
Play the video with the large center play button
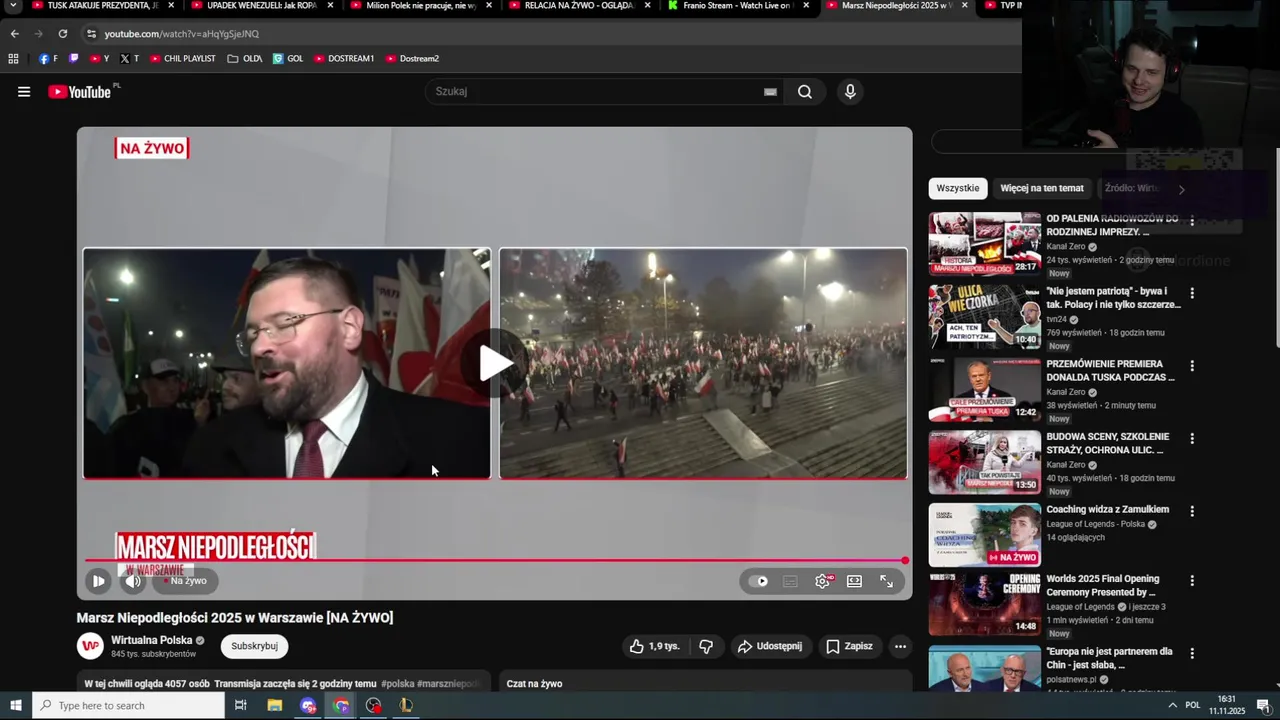(x=495, y=364)
